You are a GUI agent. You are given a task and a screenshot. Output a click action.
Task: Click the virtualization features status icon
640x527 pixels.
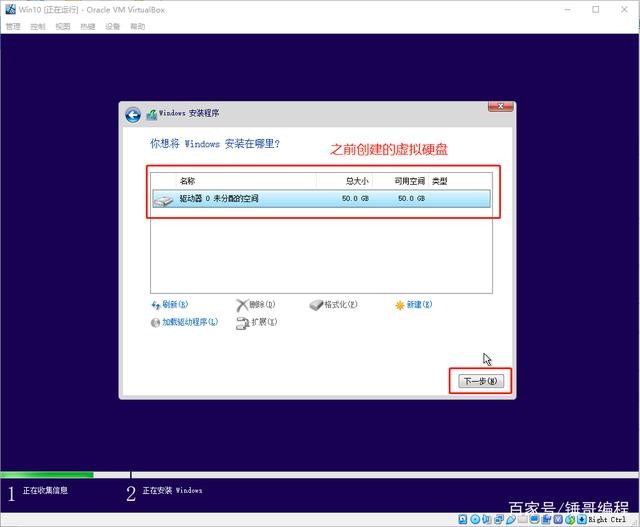pos(558,519)
